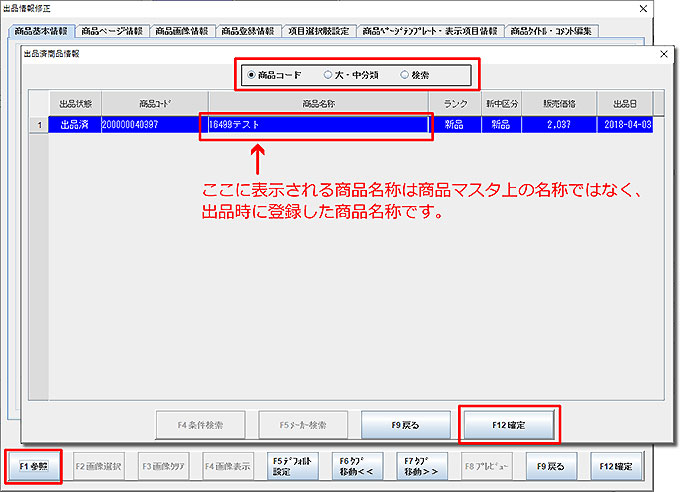Click the F2 画像選択 button
The image size is (680, 492).
pyautogui.click(x=99, y=466)
